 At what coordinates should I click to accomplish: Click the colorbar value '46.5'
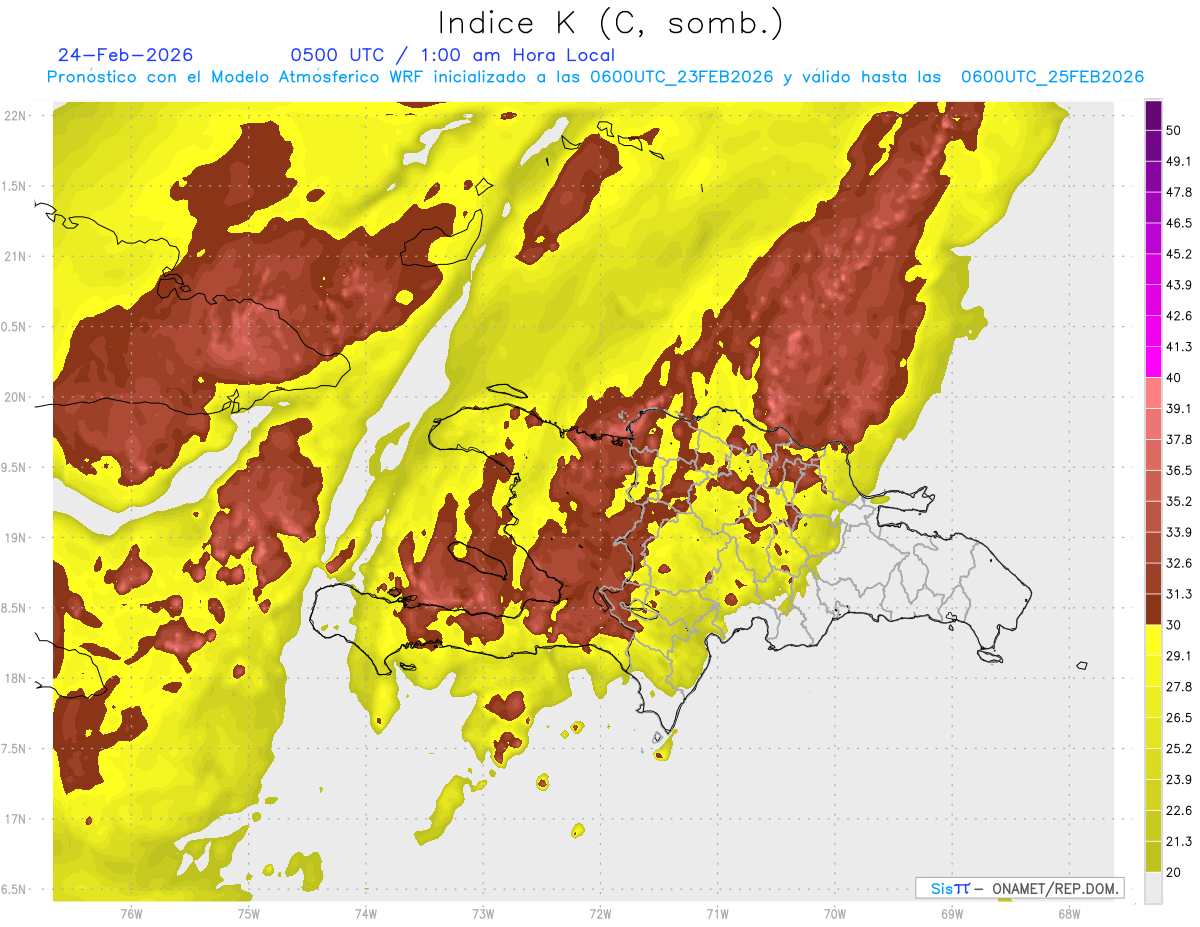pyautogui.click(x=1179, y=223)
